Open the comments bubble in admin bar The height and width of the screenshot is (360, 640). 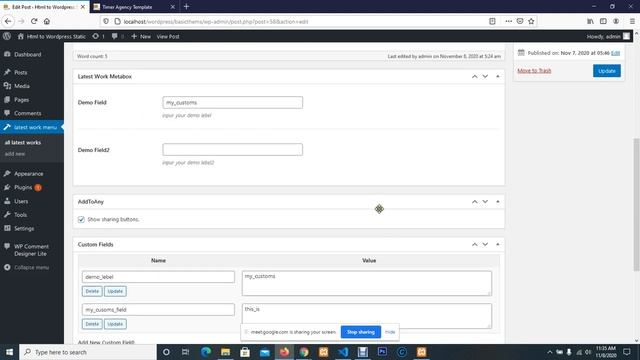[x=118, y=36]
